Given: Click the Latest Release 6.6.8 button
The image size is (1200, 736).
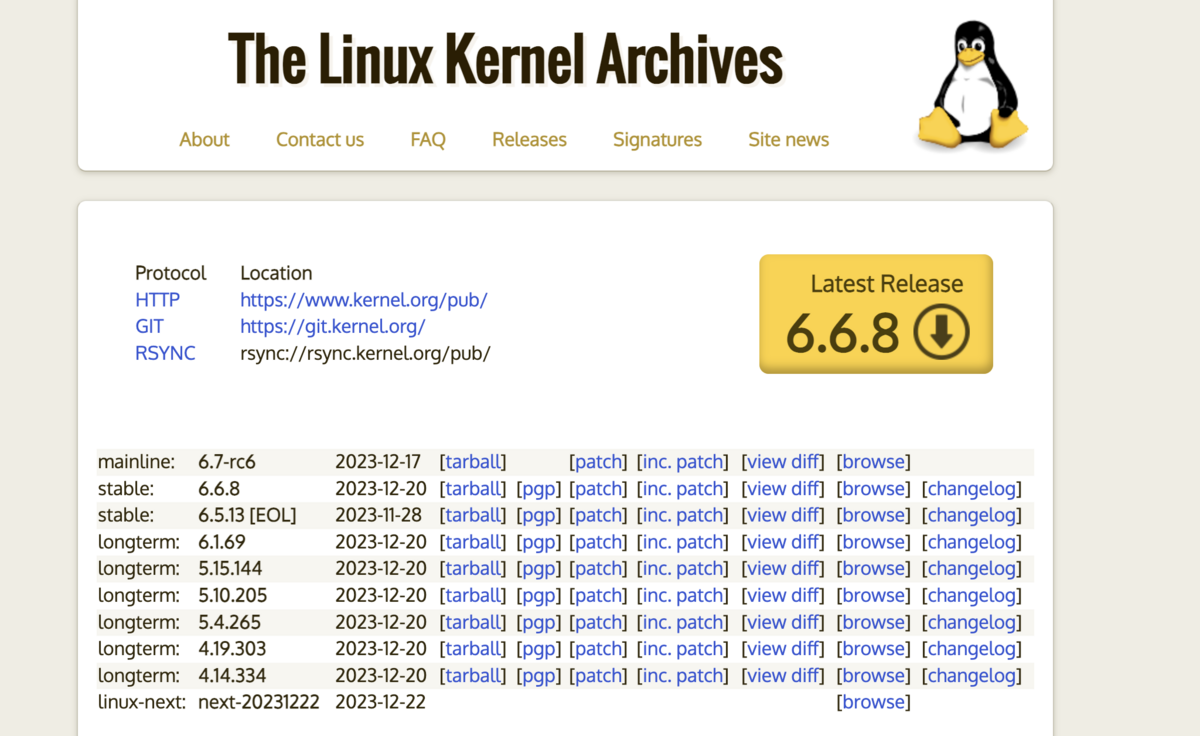Looking at the screenshot, I should coord(876,314).
